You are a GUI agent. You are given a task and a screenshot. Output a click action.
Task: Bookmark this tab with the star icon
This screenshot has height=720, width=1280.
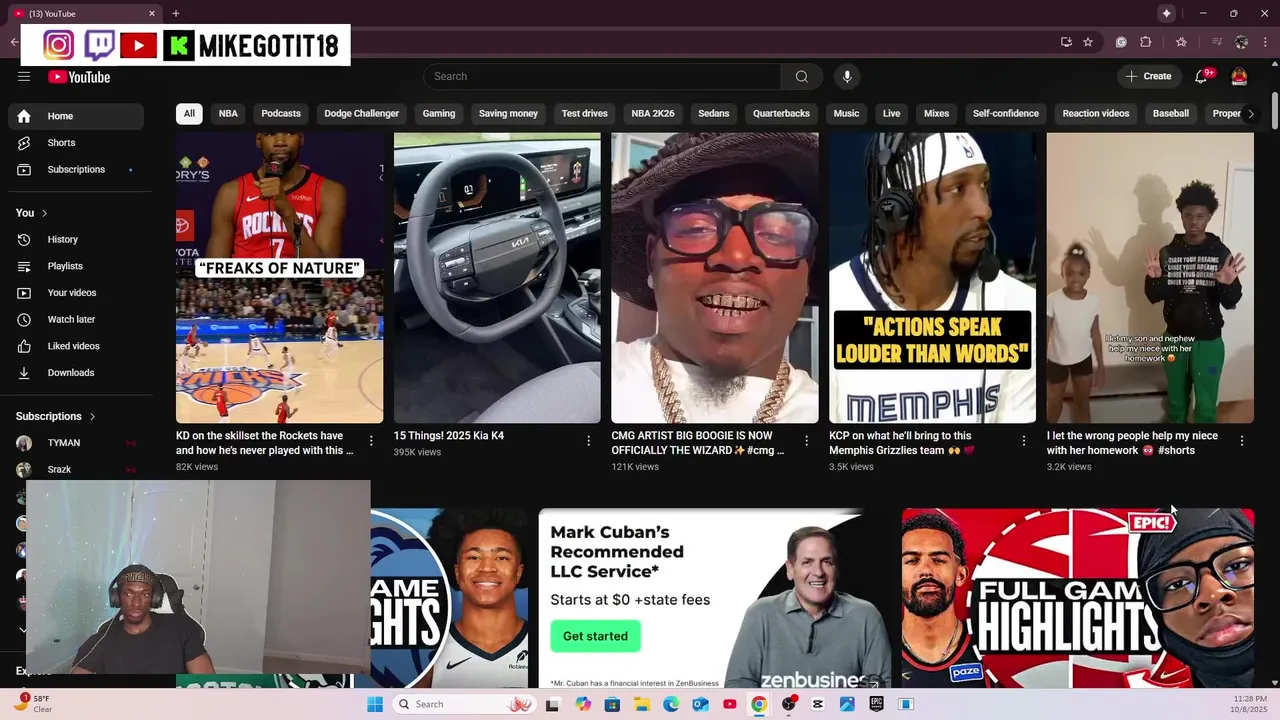(x=1088, y=42)
